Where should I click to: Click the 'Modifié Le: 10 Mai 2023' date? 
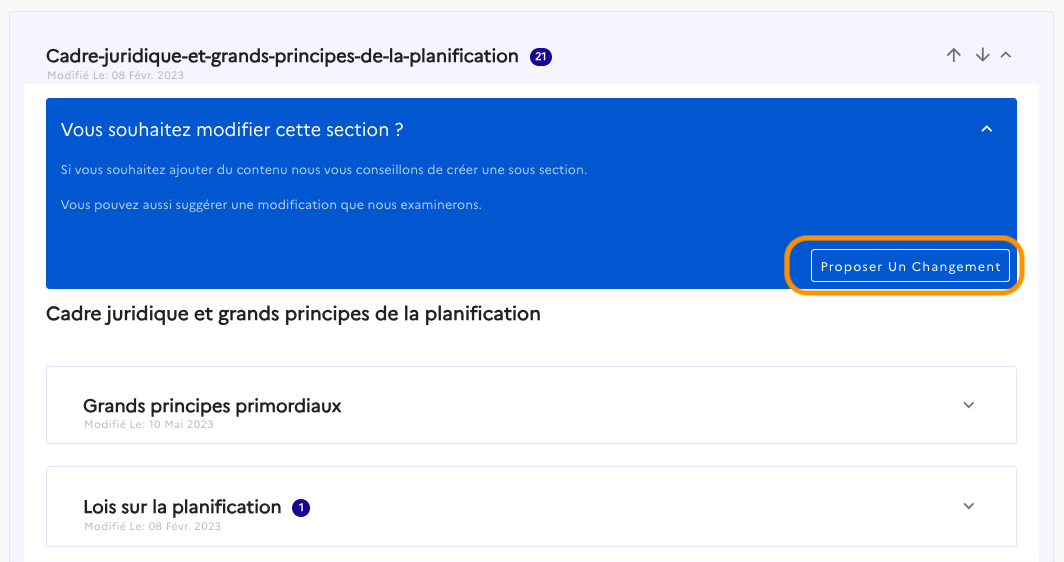coord(148,424)
